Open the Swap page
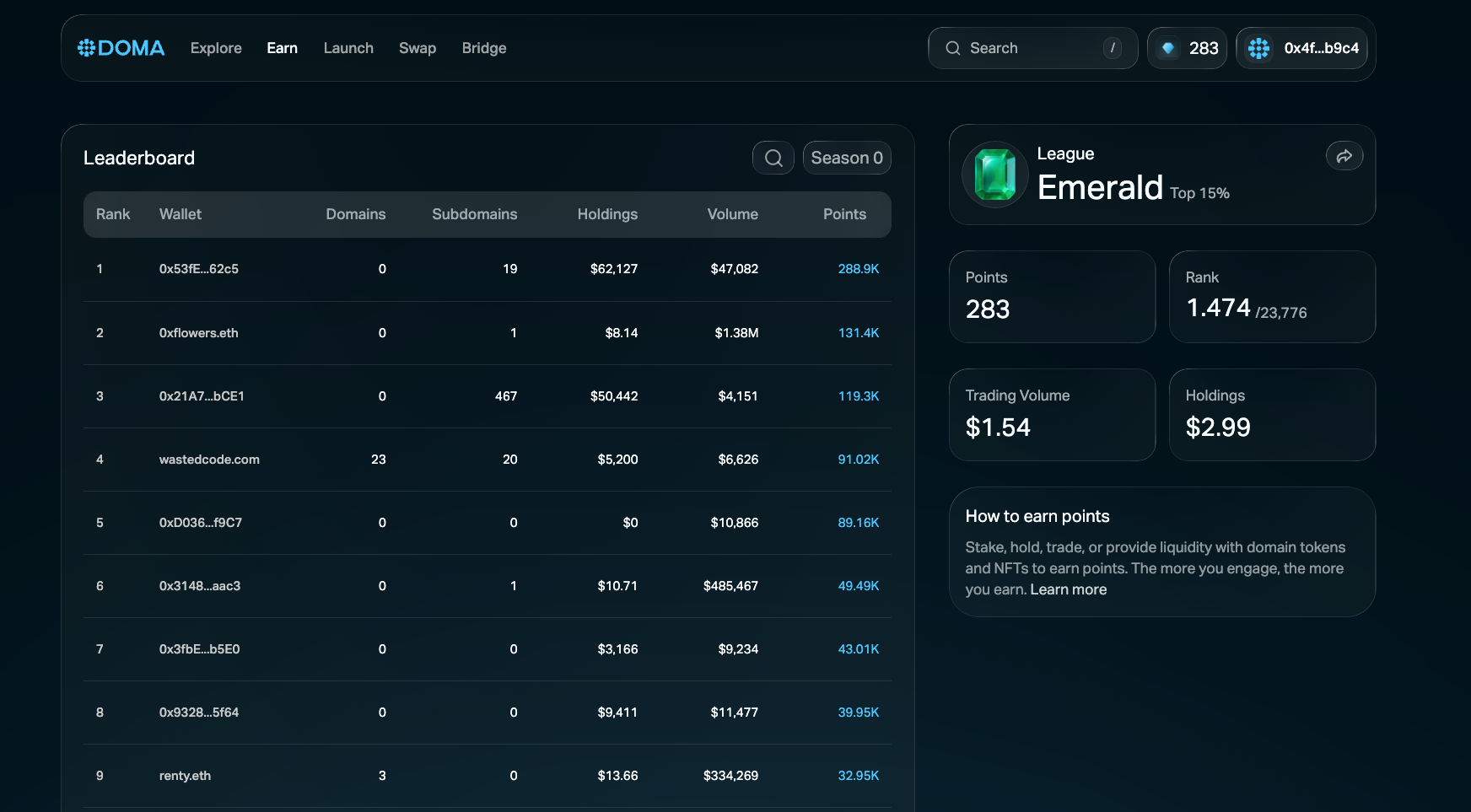 (x=417, y=48)
